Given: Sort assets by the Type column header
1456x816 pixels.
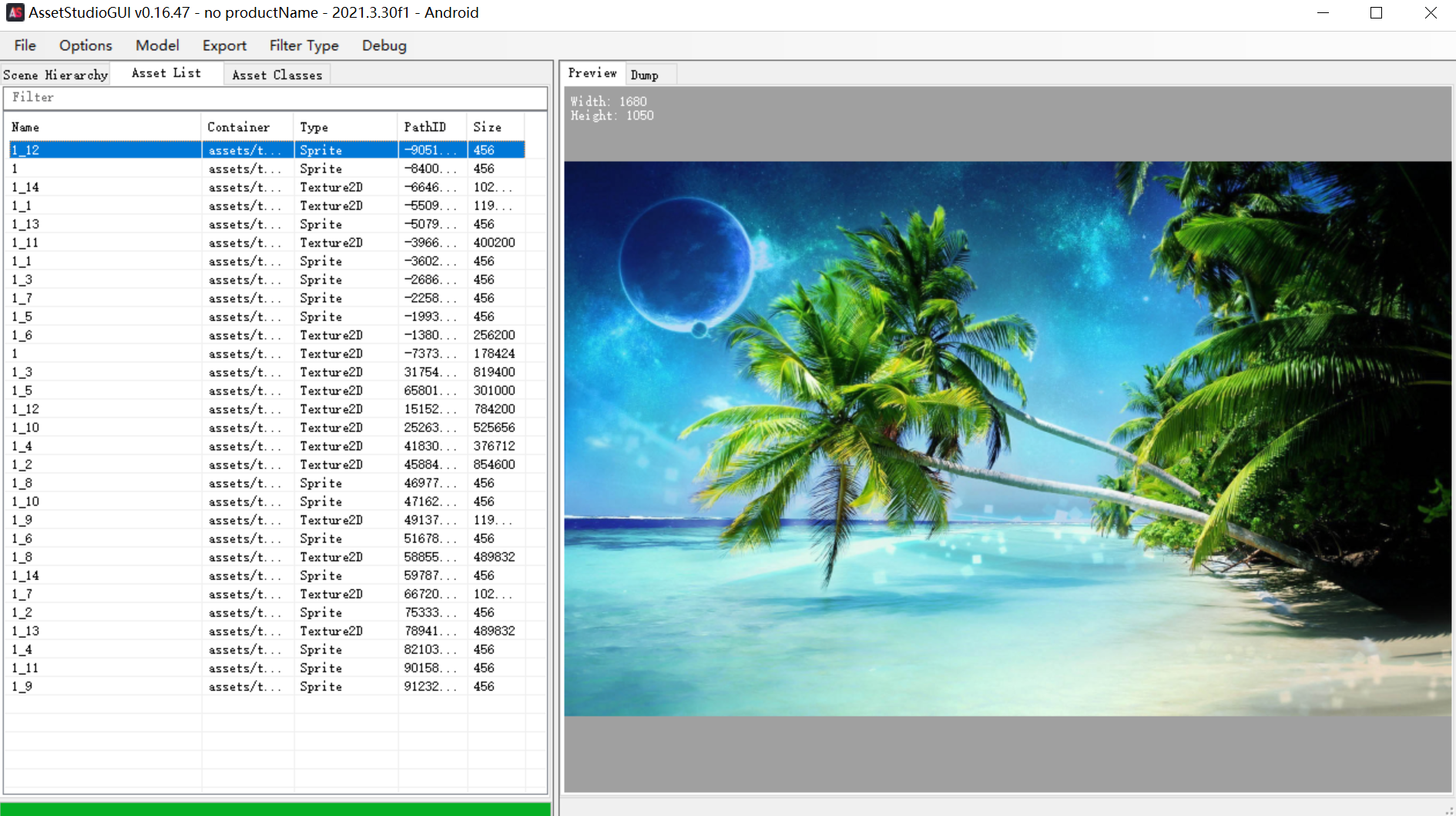Looking at the screenshot, I should click(x=346, y=127).
